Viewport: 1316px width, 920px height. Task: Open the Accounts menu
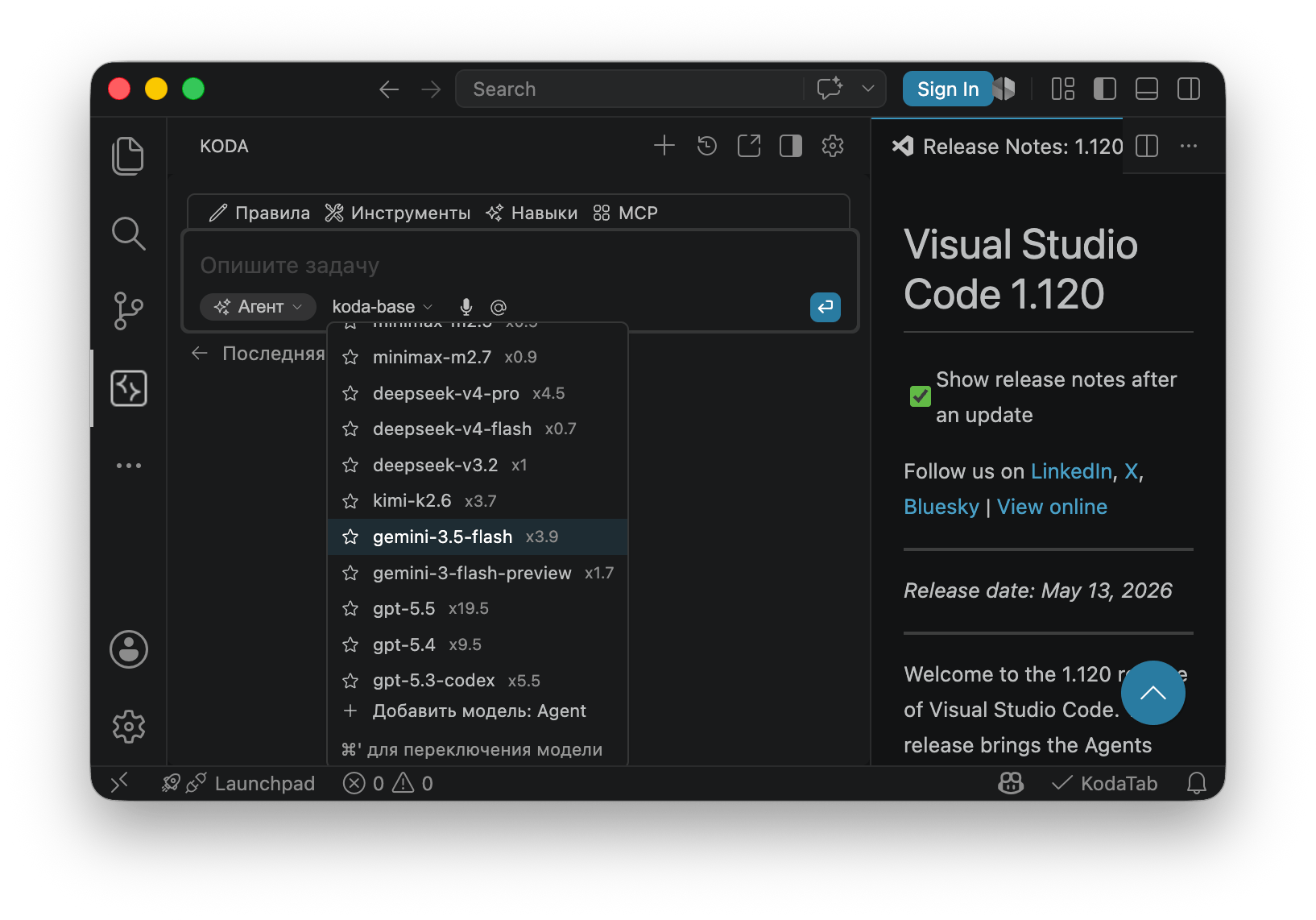point(129,649)
